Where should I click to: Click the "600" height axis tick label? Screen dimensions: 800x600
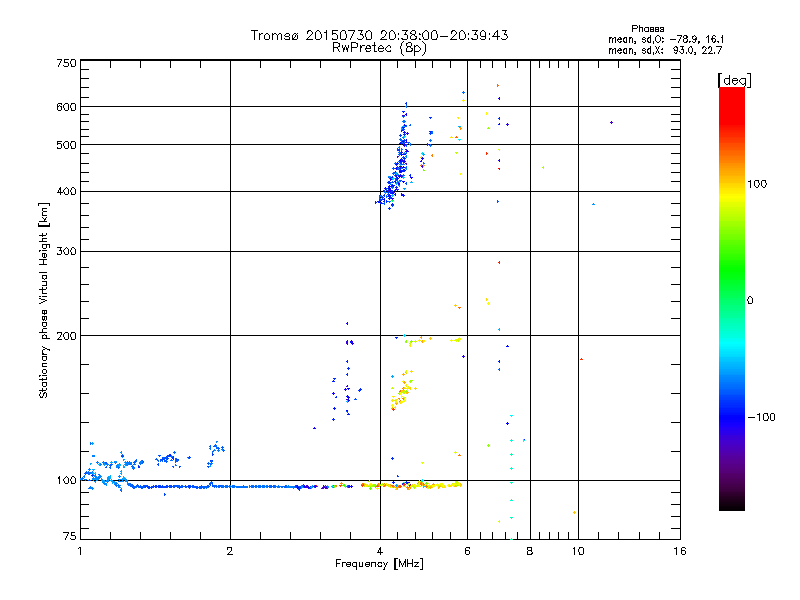click(66, 107)
